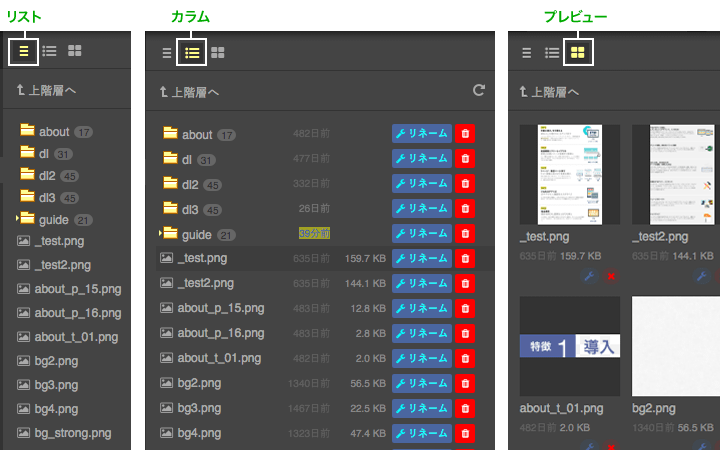Click the trash icon for _test.png row
This screenshot has height=450, width=720.
465,258
